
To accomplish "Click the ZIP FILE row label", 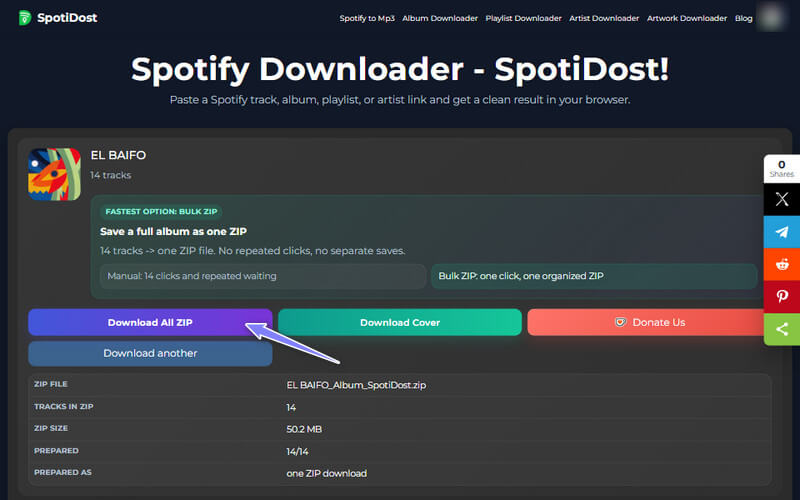I will point(51,384).
